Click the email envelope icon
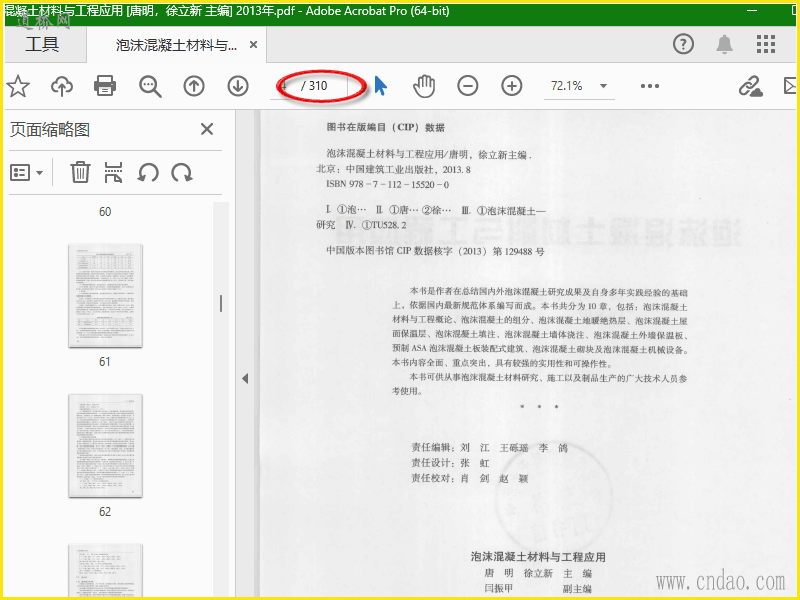800x600 pixels. (790, 86)
